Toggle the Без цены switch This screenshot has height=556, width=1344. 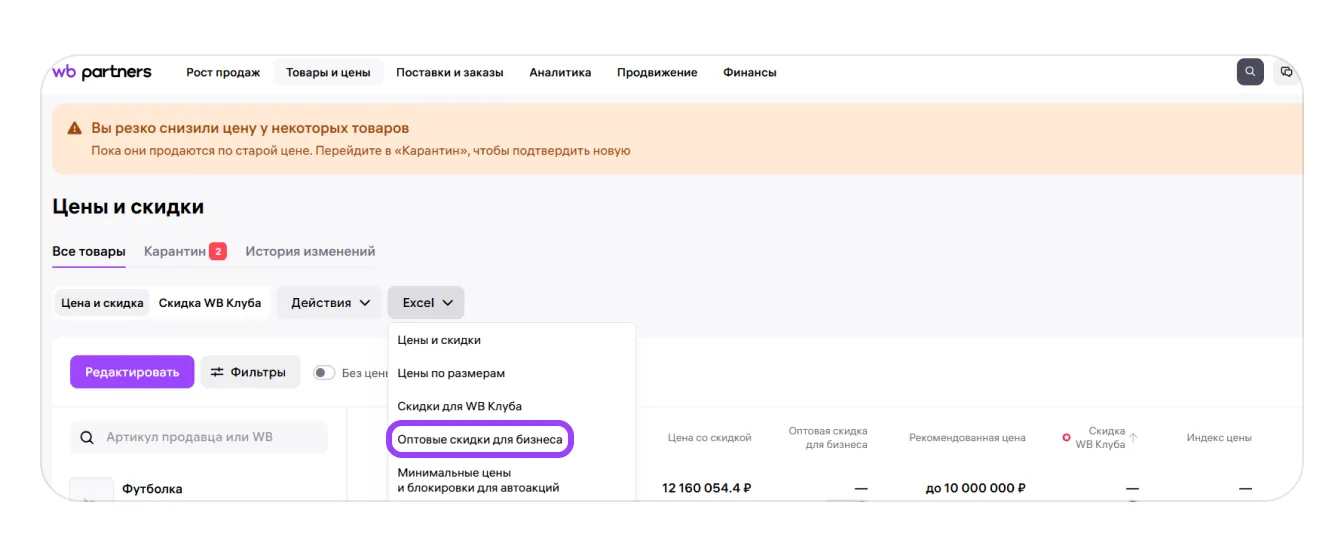tap(324, 372)
